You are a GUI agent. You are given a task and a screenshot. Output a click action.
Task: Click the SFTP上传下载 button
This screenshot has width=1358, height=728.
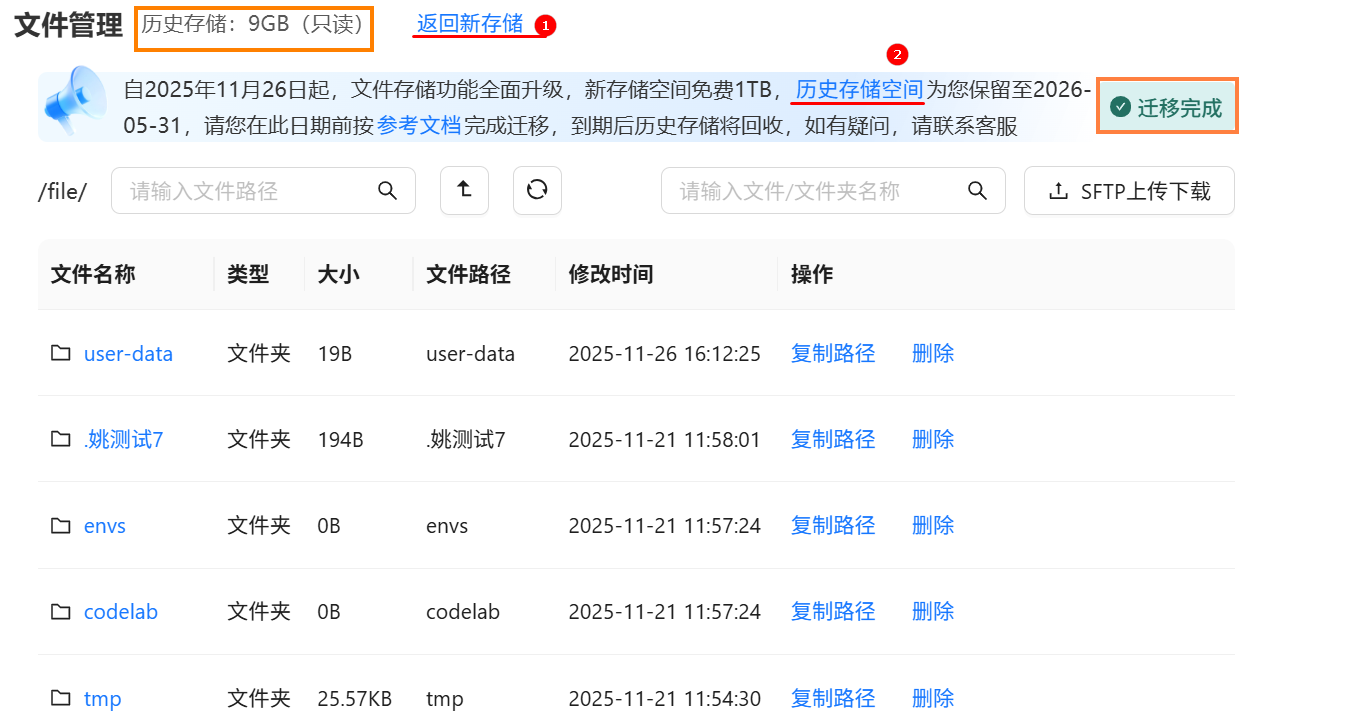click(1129, 190)
